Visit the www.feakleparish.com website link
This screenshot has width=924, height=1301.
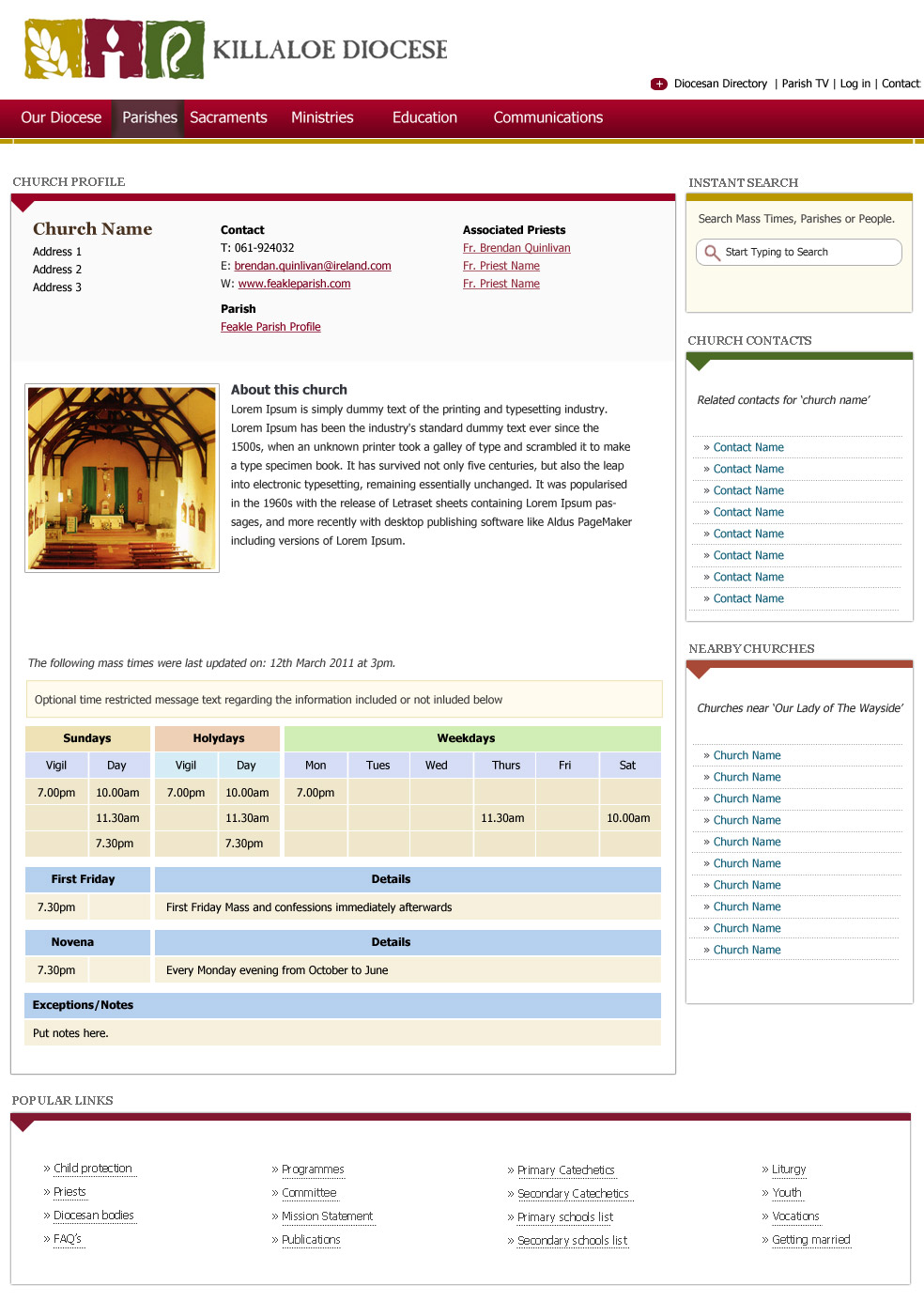point(294,284)
